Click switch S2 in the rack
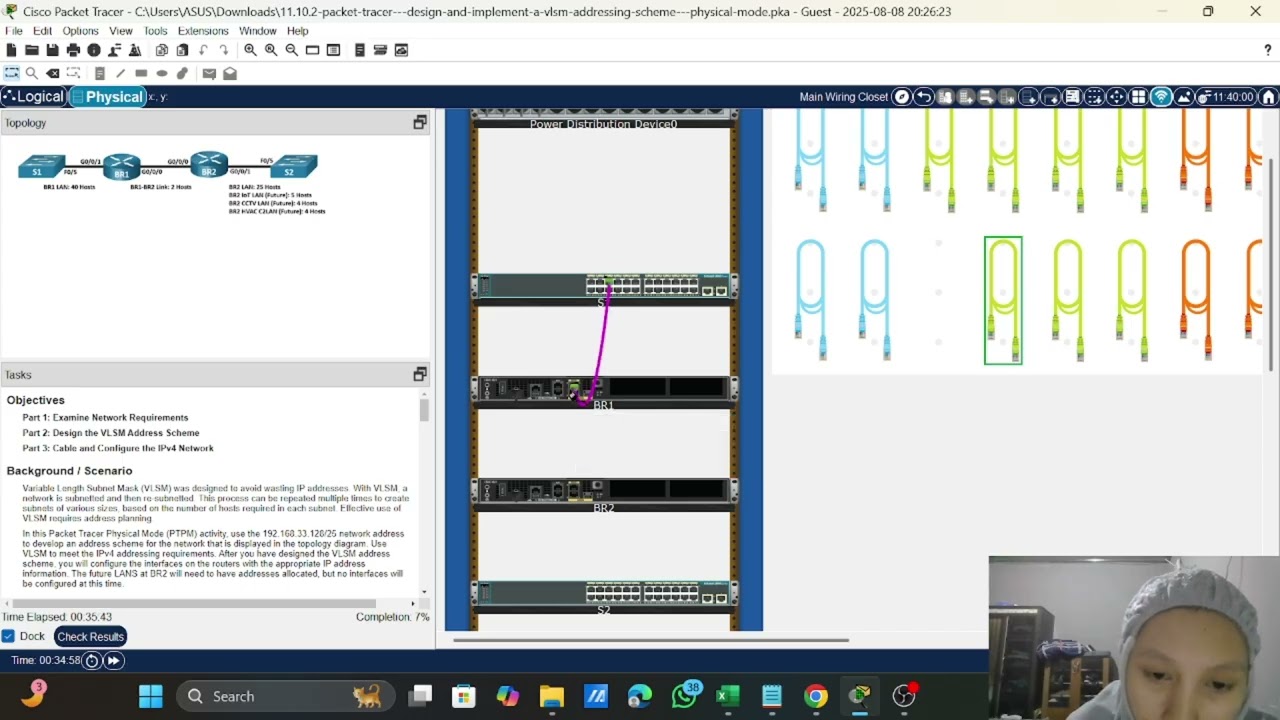Image resolution: width=1280 pixels, height=720 pixels. click(x=604, y=594)
